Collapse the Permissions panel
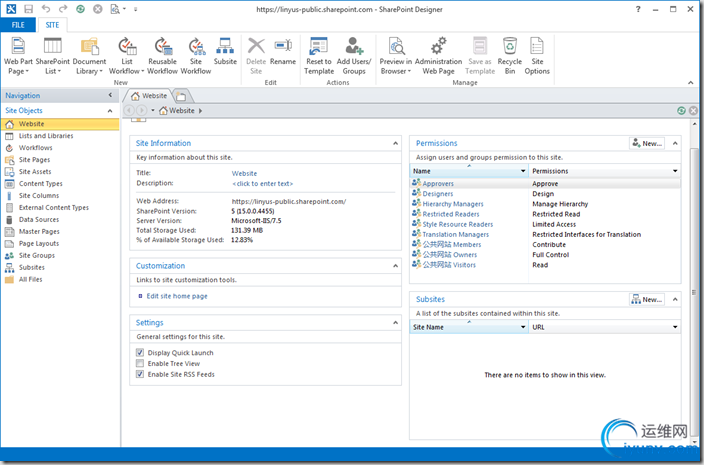Screen dimensions: 704x465 tap(675, 143)
